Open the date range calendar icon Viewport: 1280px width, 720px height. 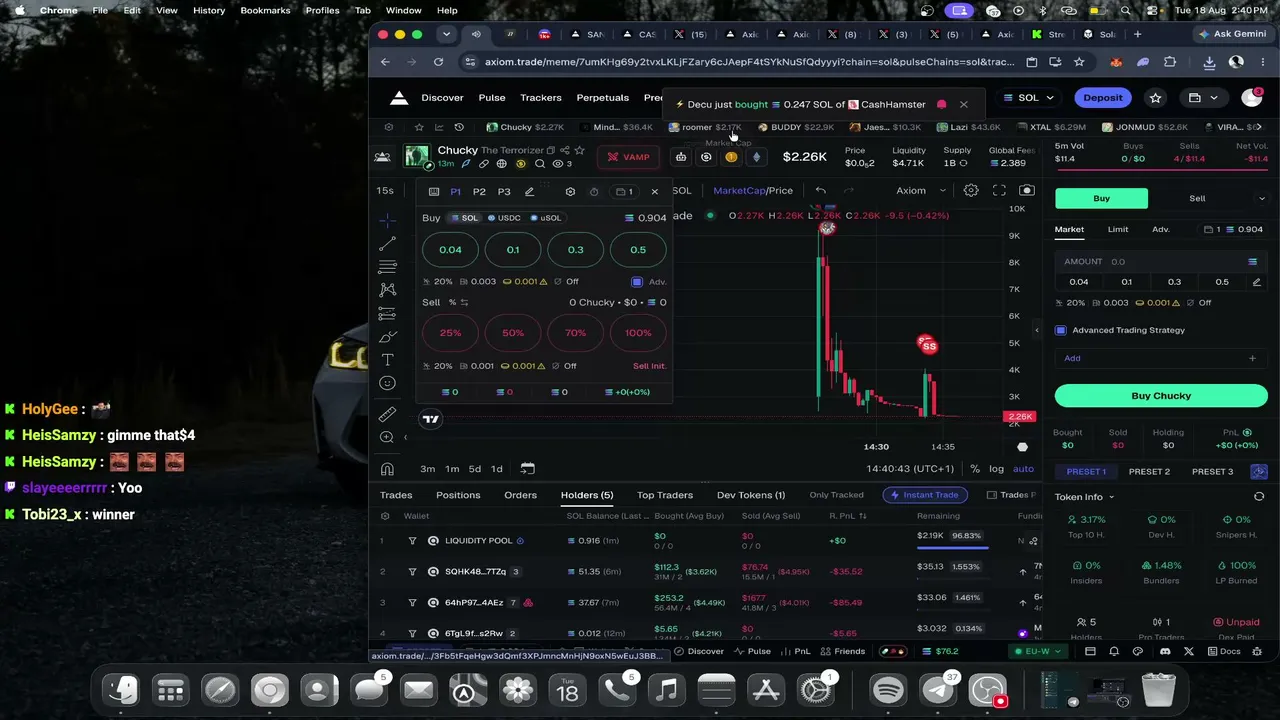pyautogui.click(x=528, y=469)
